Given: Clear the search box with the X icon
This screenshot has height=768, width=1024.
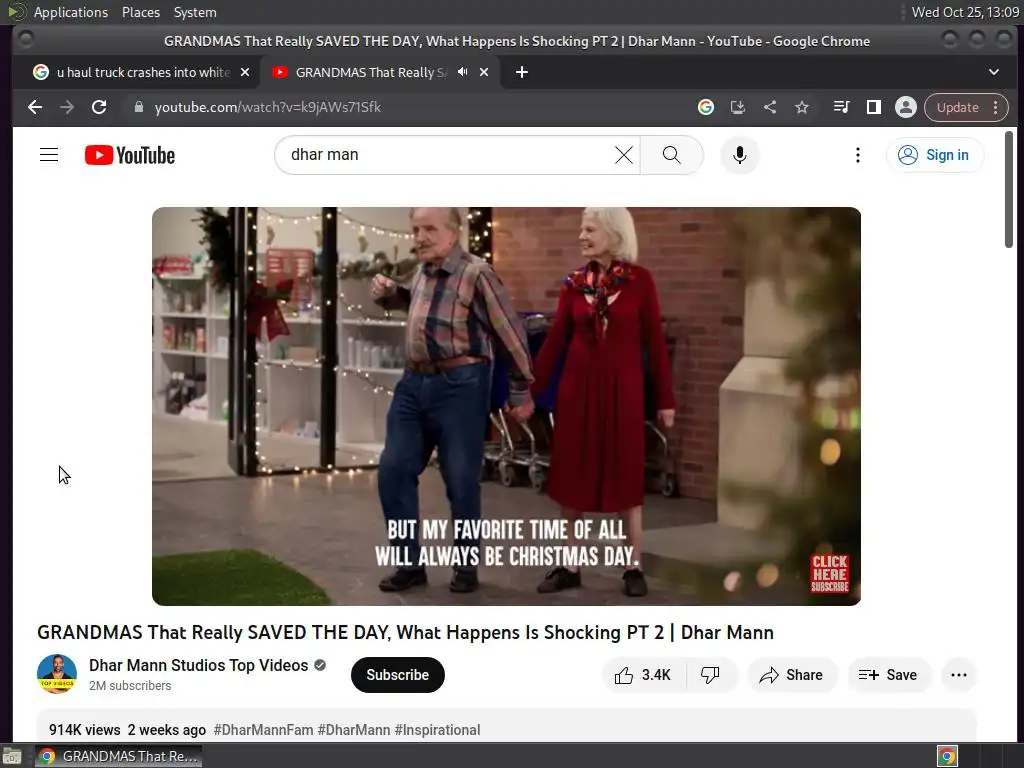Looking at the screenshot, I should click(624, 155).
